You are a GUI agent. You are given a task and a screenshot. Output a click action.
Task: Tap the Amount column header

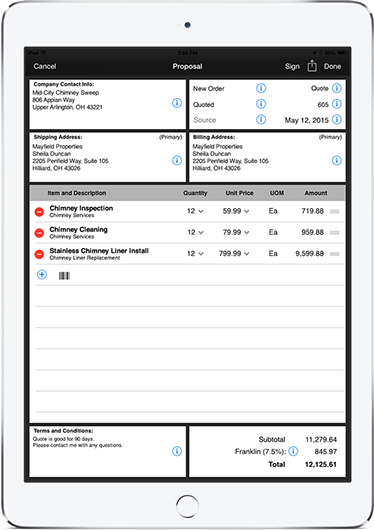tap(316, 193)
